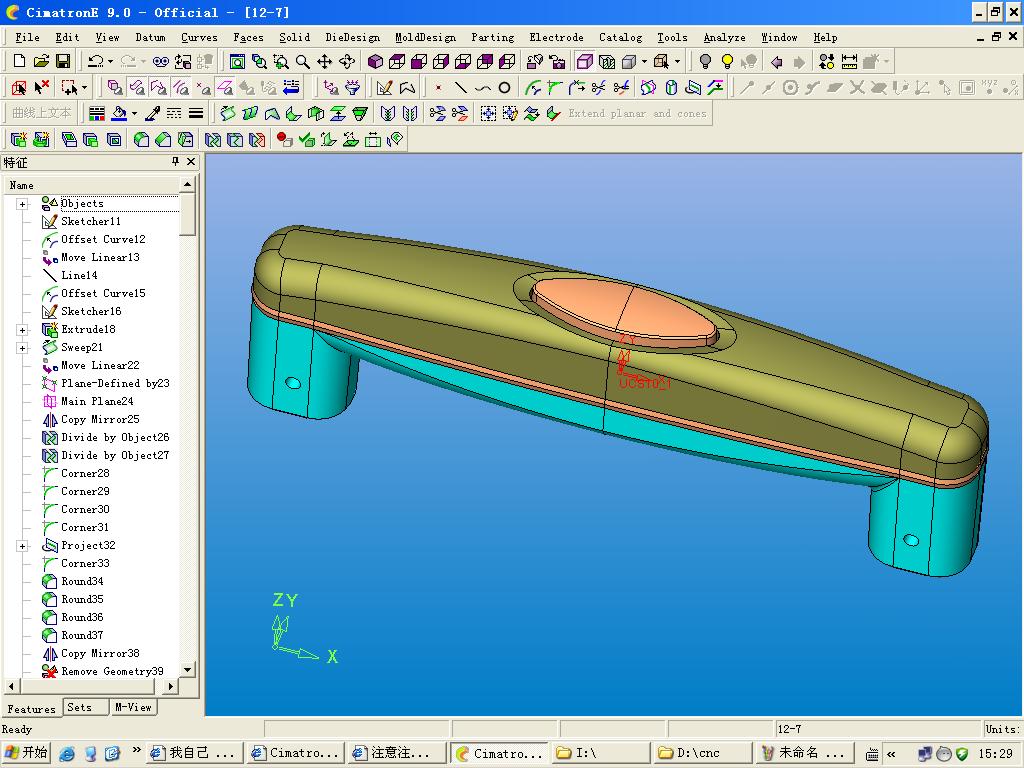Create a new file with the New icon

pyautogui.click(x=19, y=61)
